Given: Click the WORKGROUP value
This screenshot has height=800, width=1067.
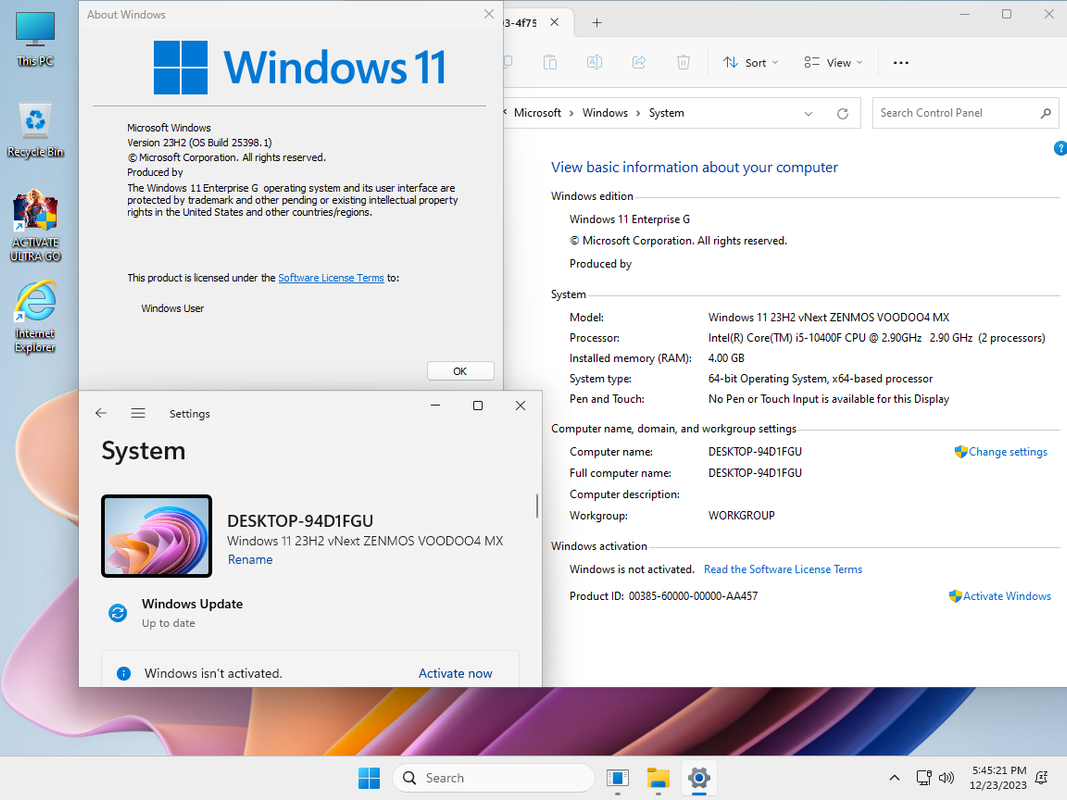Looking at the screenshot, I should (x=741, y=516).
